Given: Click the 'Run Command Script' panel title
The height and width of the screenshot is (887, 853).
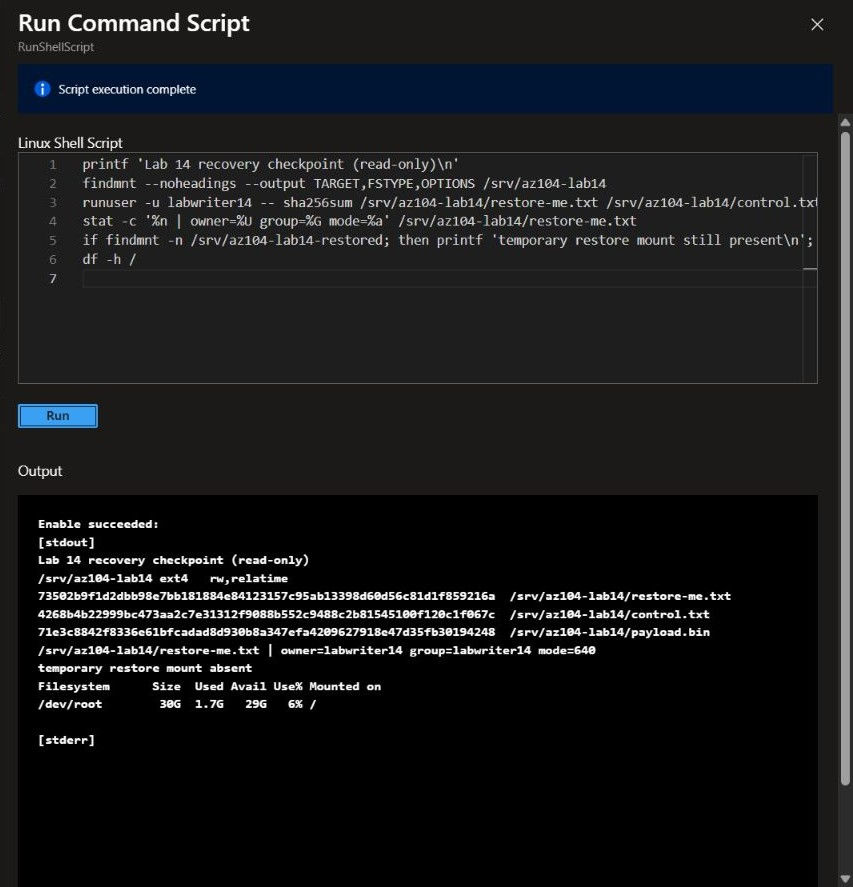Looking at the screenshot, I should [134, 23].
